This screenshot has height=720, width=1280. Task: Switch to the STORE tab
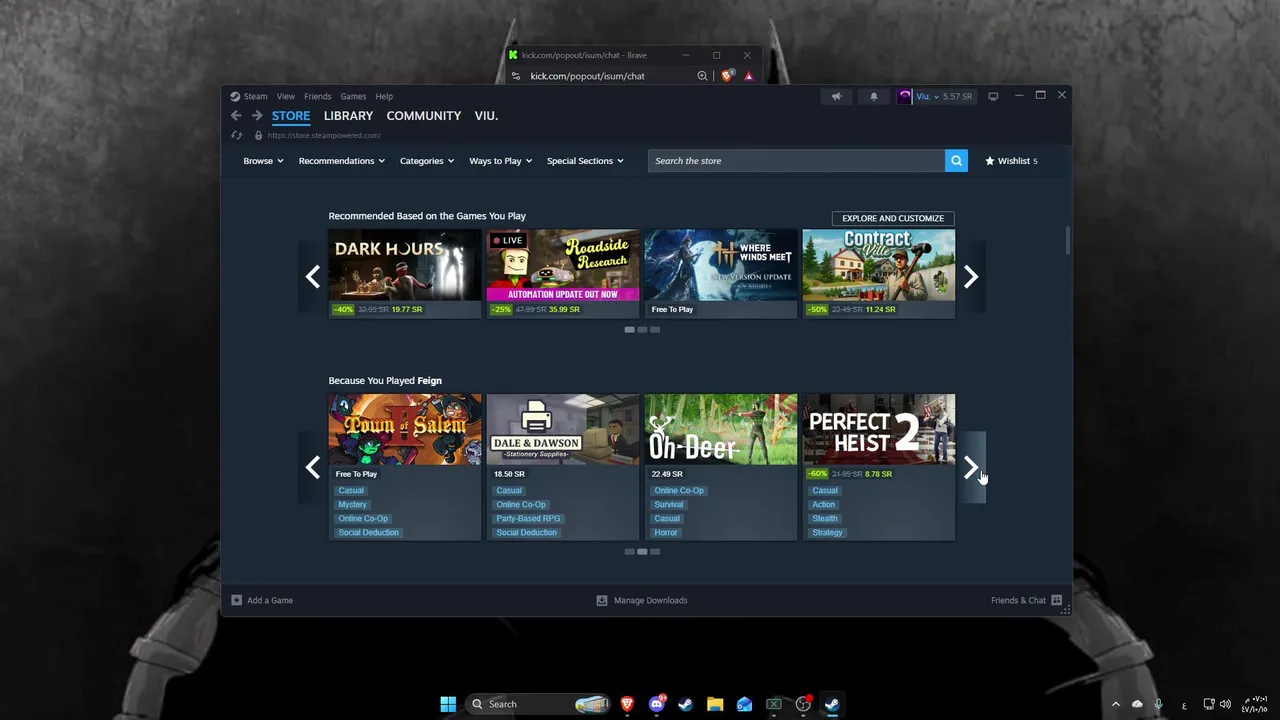coord(291,116)
